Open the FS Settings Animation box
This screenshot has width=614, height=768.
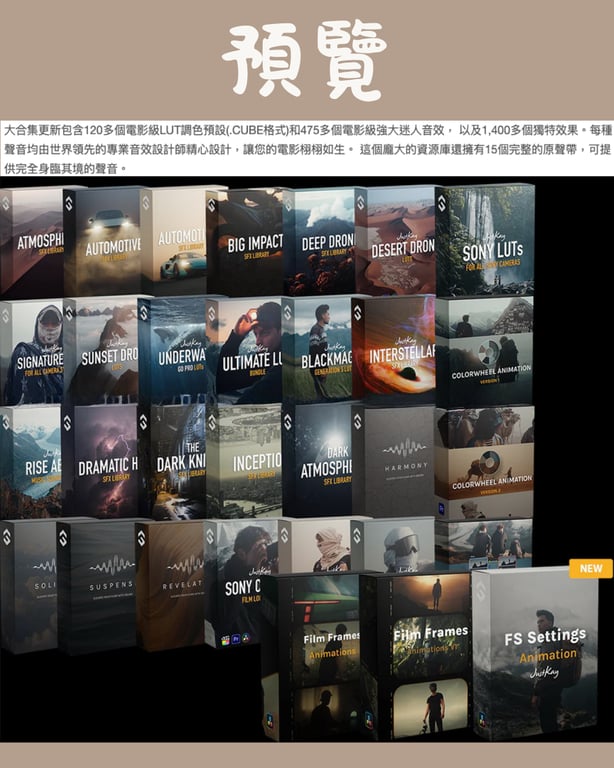(x=535, y=652)
